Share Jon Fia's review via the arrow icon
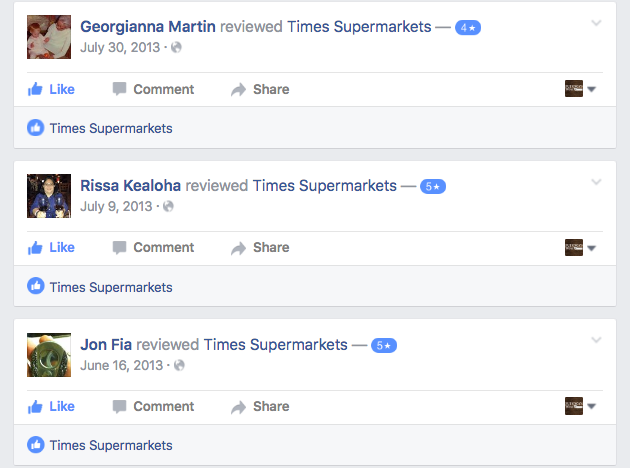 click(x=260, y=407)
